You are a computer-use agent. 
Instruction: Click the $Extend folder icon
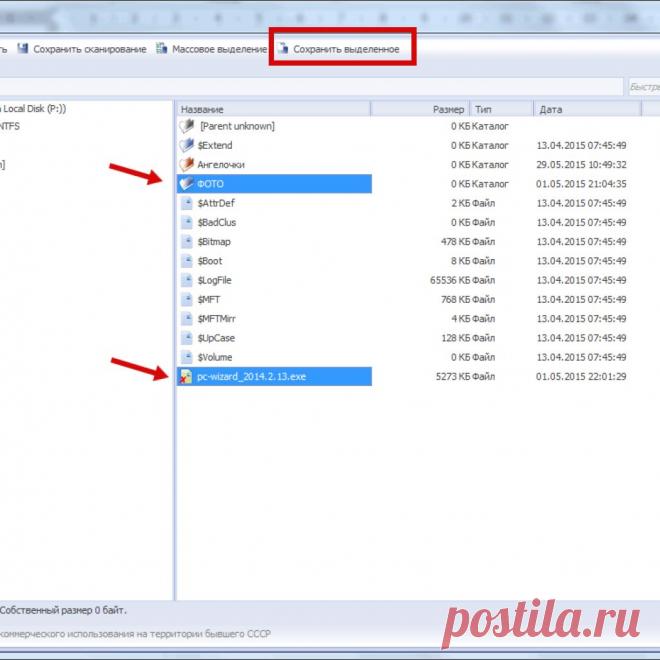(x=186, y=145)
